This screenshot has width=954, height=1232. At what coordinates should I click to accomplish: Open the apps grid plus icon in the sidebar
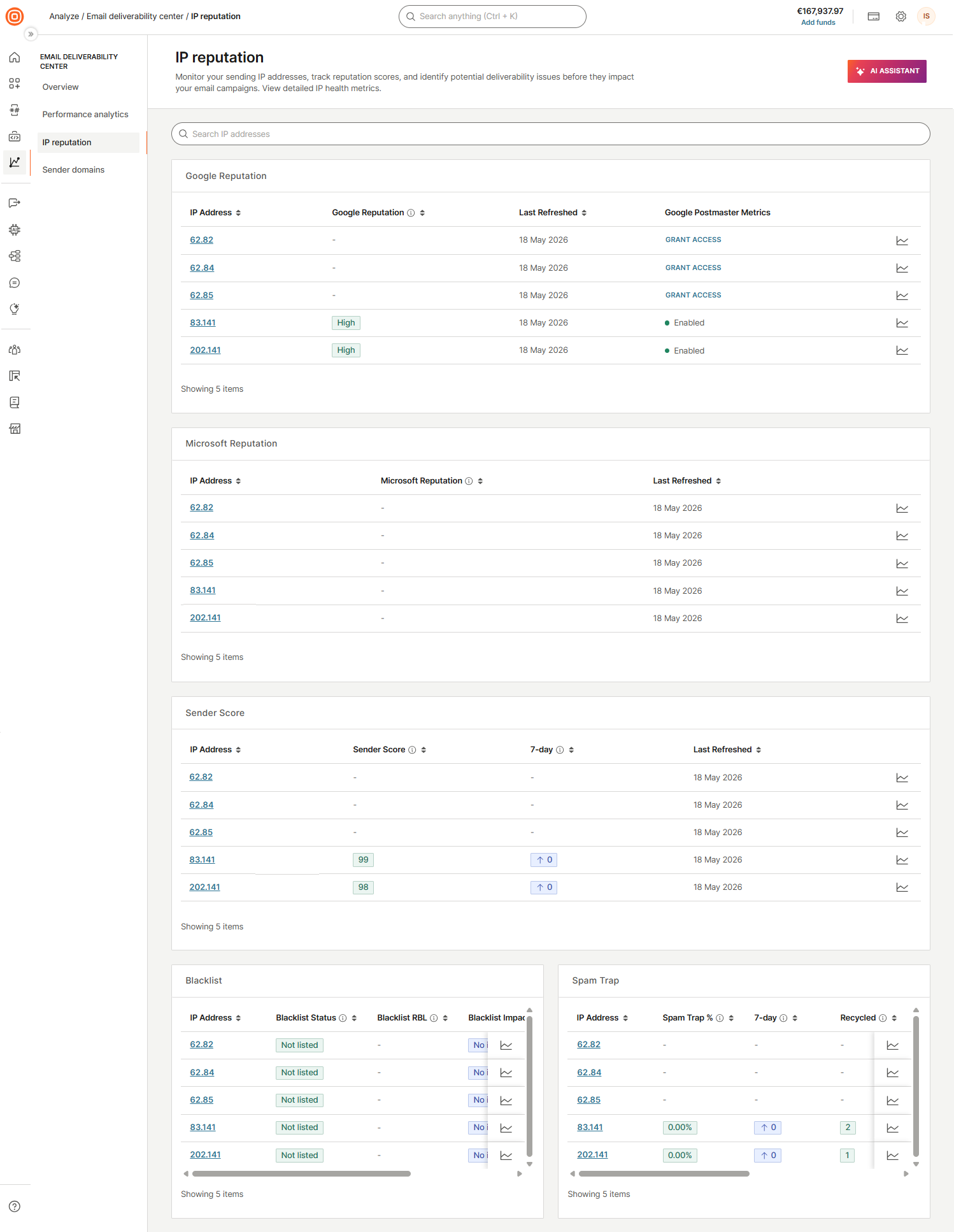[15, 83]
